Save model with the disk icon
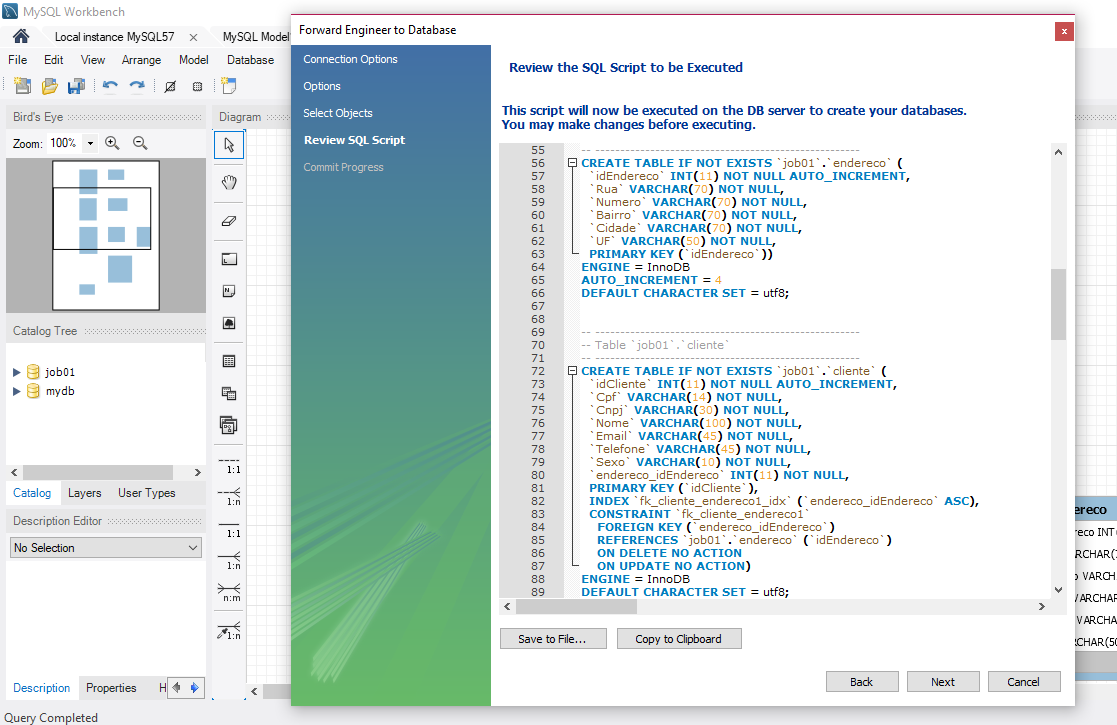This screenshot has width=1117, height=725. tap(76, 86)
